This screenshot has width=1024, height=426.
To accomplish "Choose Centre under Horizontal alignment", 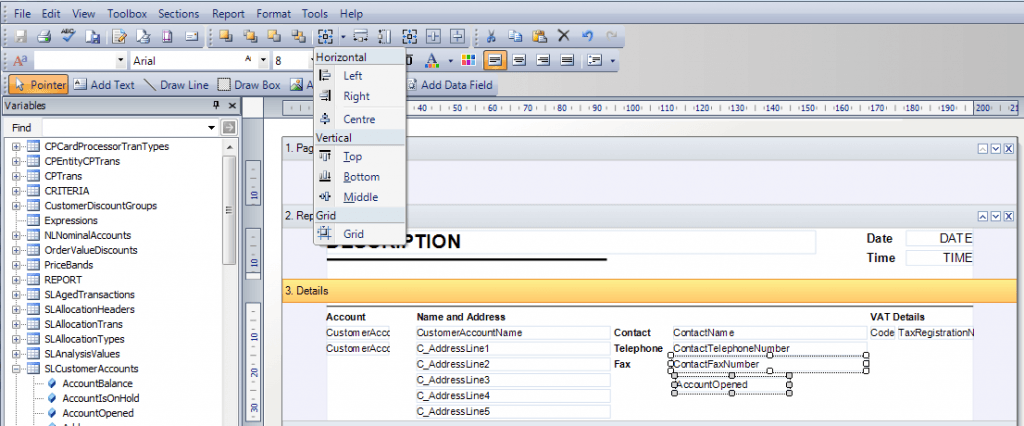I will click(359, 120).
